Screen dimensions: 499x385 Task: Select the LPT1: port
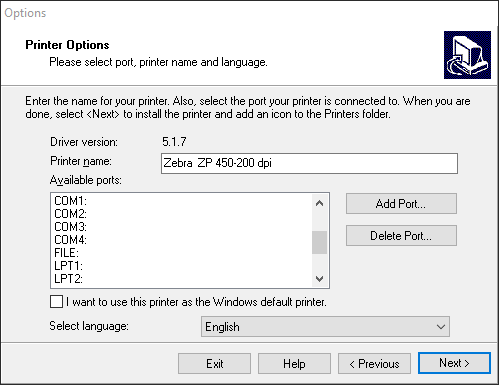(182, 266)
